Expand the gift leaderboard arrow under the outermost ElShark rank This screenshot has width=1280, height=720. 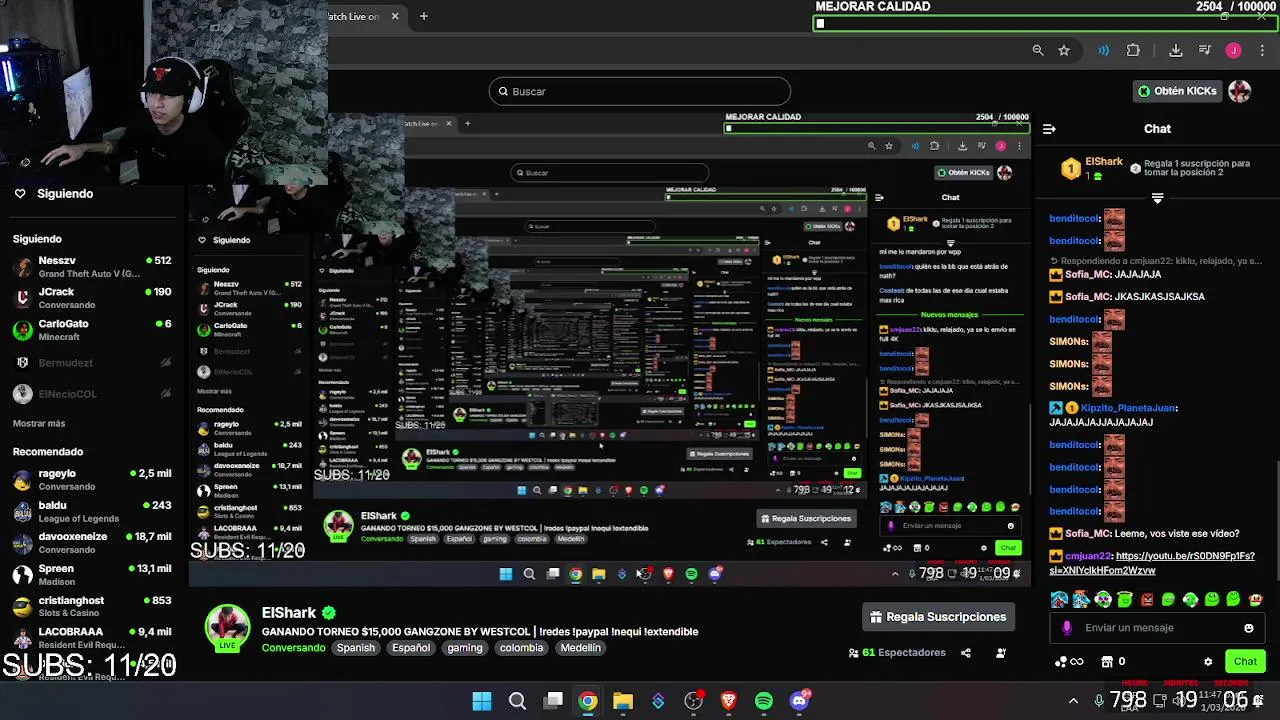click(x=1157, y=199)
